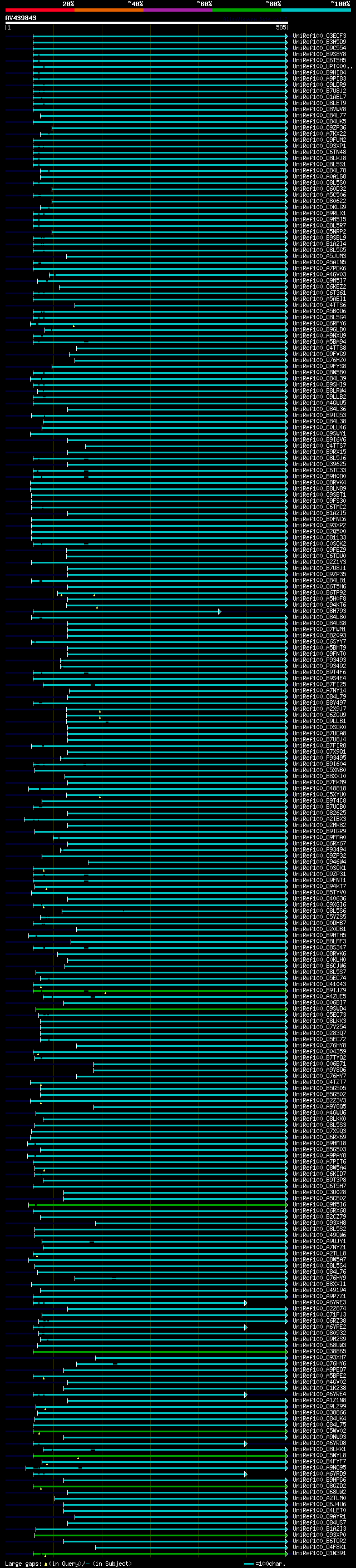The width and height of the screenshot is (356, 1568).
Task: Select UniRef100_A5BMT9 label
Action: [319, 647]
